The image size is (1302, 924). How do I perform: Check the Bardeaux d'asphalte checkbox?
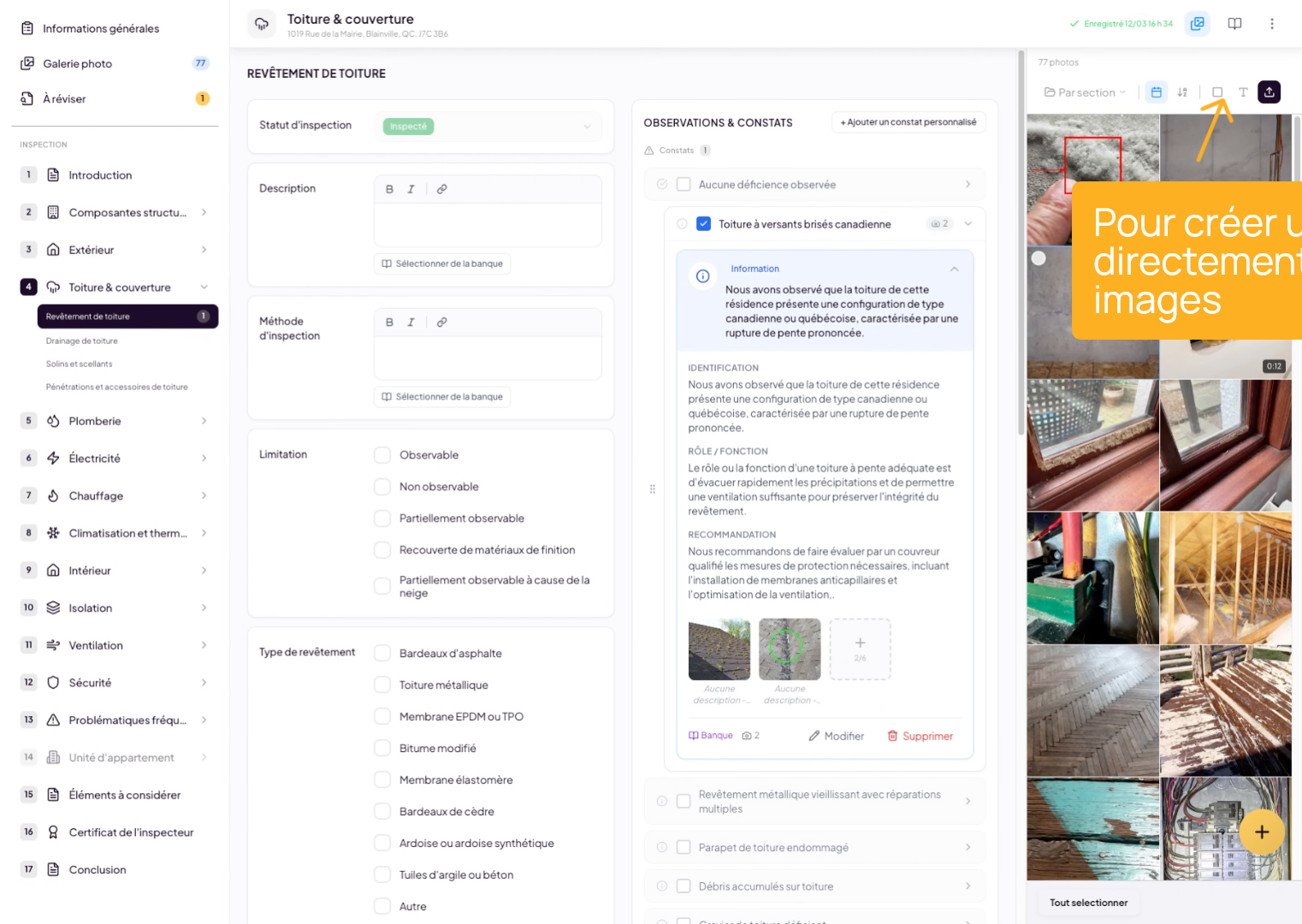click(x=382, y=654)
